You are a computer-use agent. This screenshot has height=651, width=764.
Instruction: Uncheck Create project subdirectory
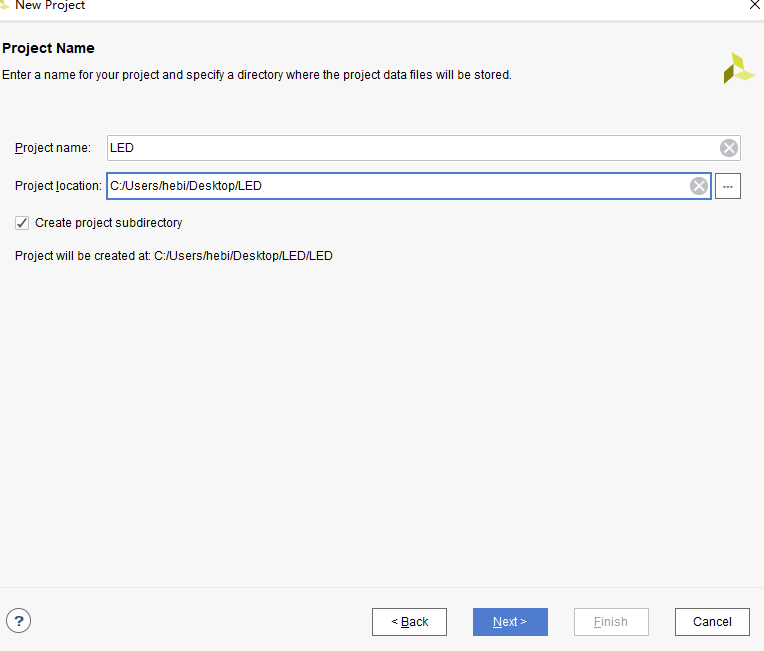point(22,223)
